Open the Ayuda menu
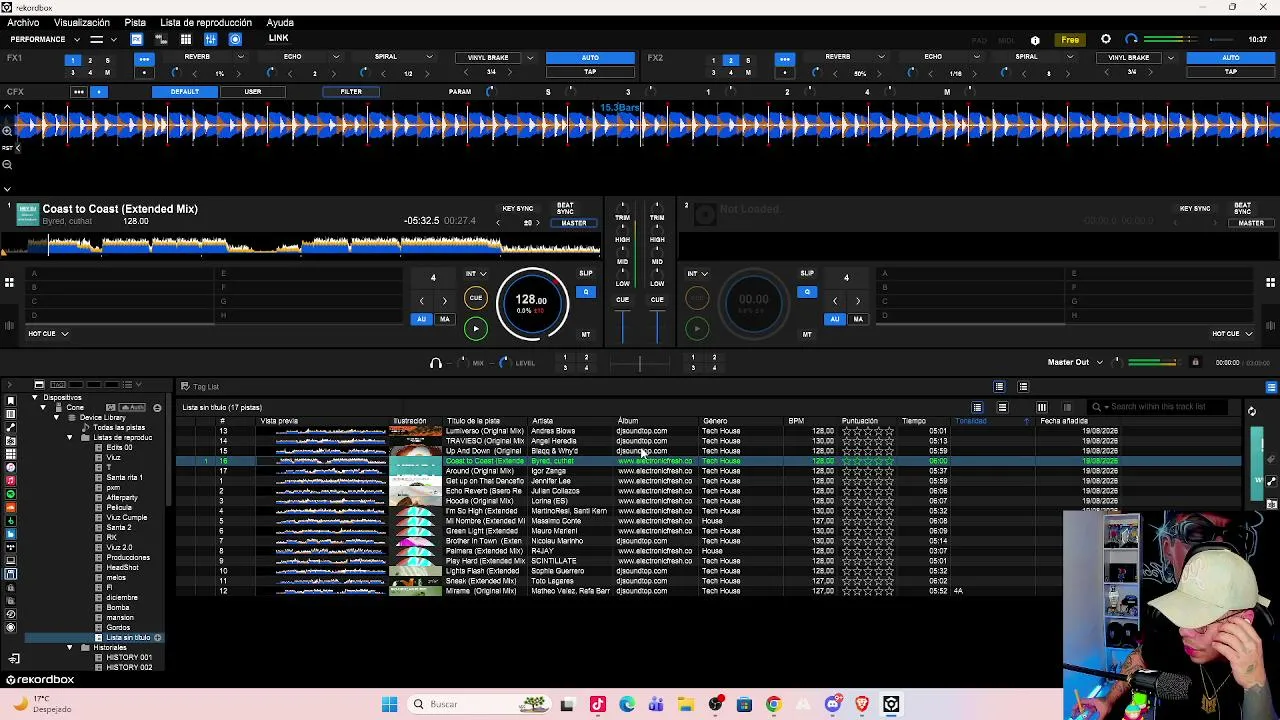 click(x=280, y=22)
